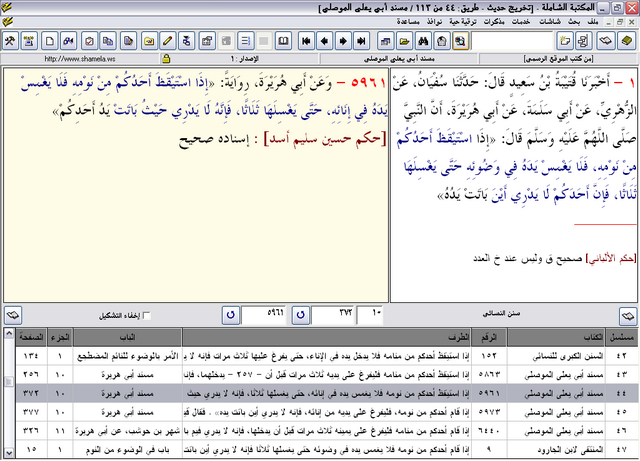This screenshot has width=640, height=461.
Task: Click the volume field showing 10
Action: [x=370, y=315]
